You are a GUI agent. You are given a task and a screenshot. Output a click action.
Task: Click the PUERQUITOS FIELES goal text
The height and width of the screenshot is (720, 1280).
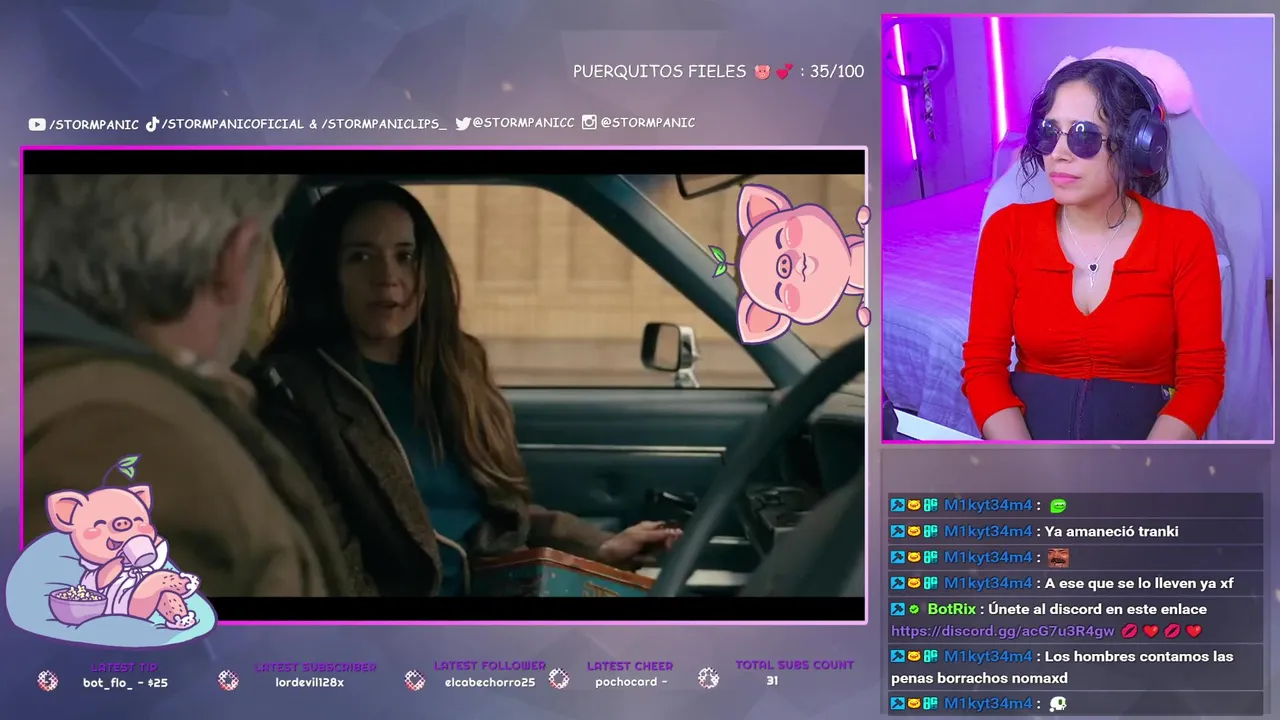660,72
